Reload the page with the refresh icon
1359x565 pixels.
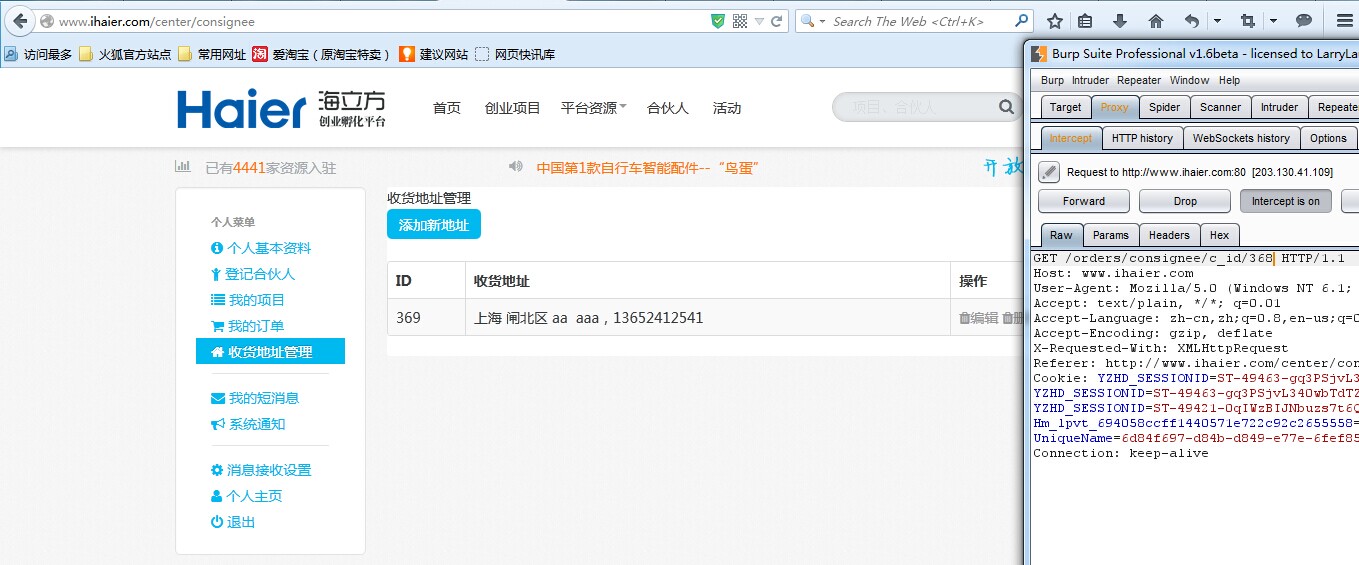coord(777,21)
